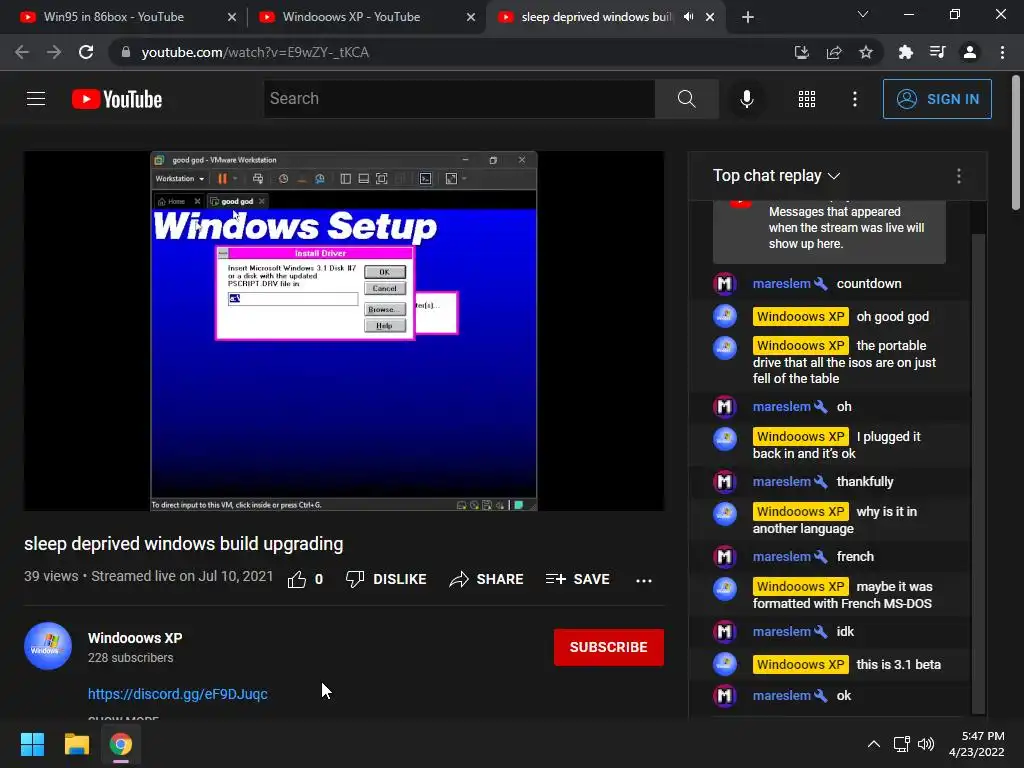Show hidden tray icons chevron
The image size is (1024, 768).
[x=874, y=744]
